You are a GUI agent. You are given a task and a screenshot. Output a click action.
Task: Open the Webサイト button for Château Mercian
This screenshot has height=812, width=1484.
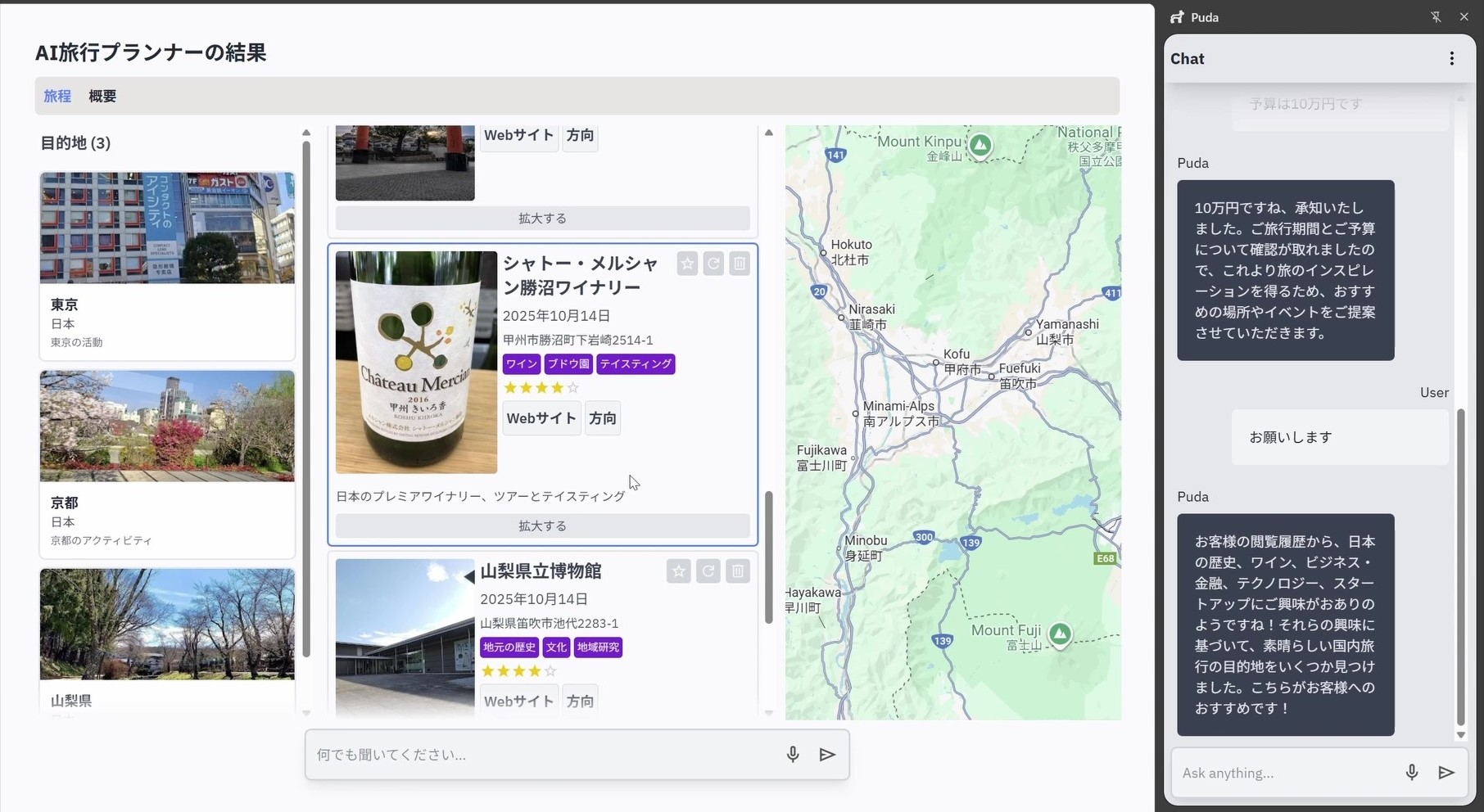point(541,418)
